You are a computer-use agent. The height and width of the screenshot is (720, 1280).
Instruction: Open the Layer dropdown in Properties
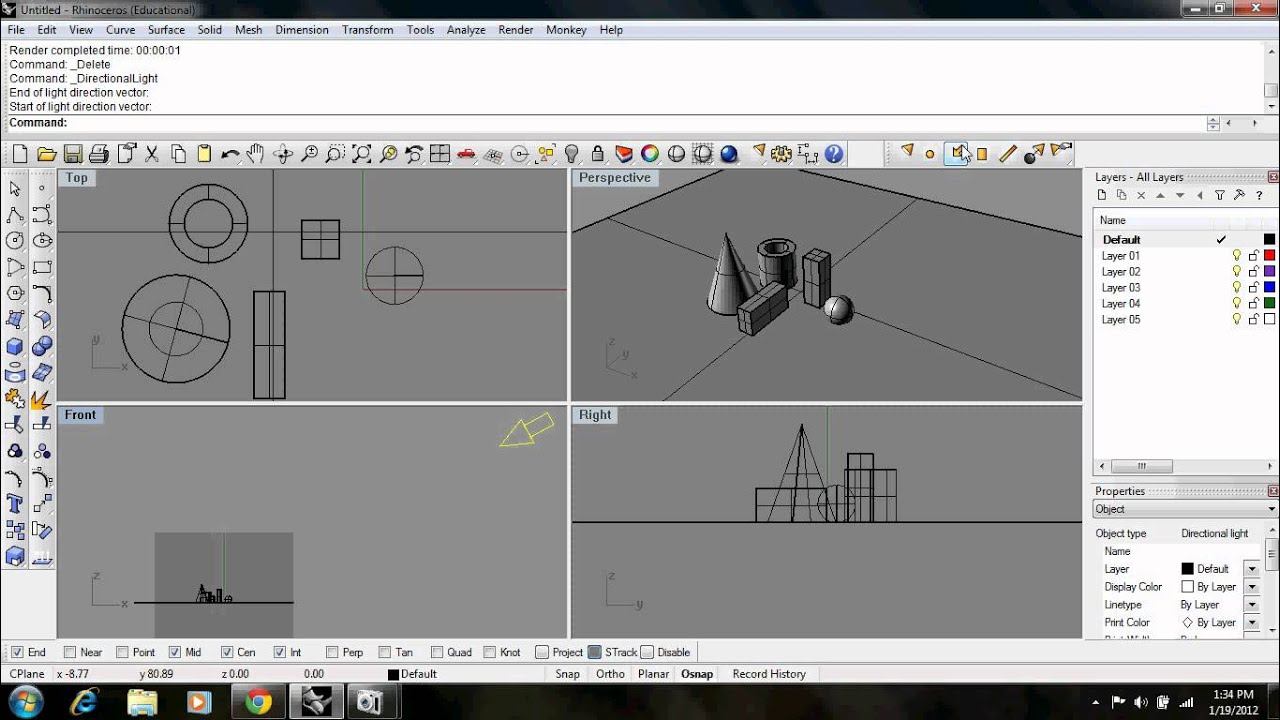click(1251, 569)
